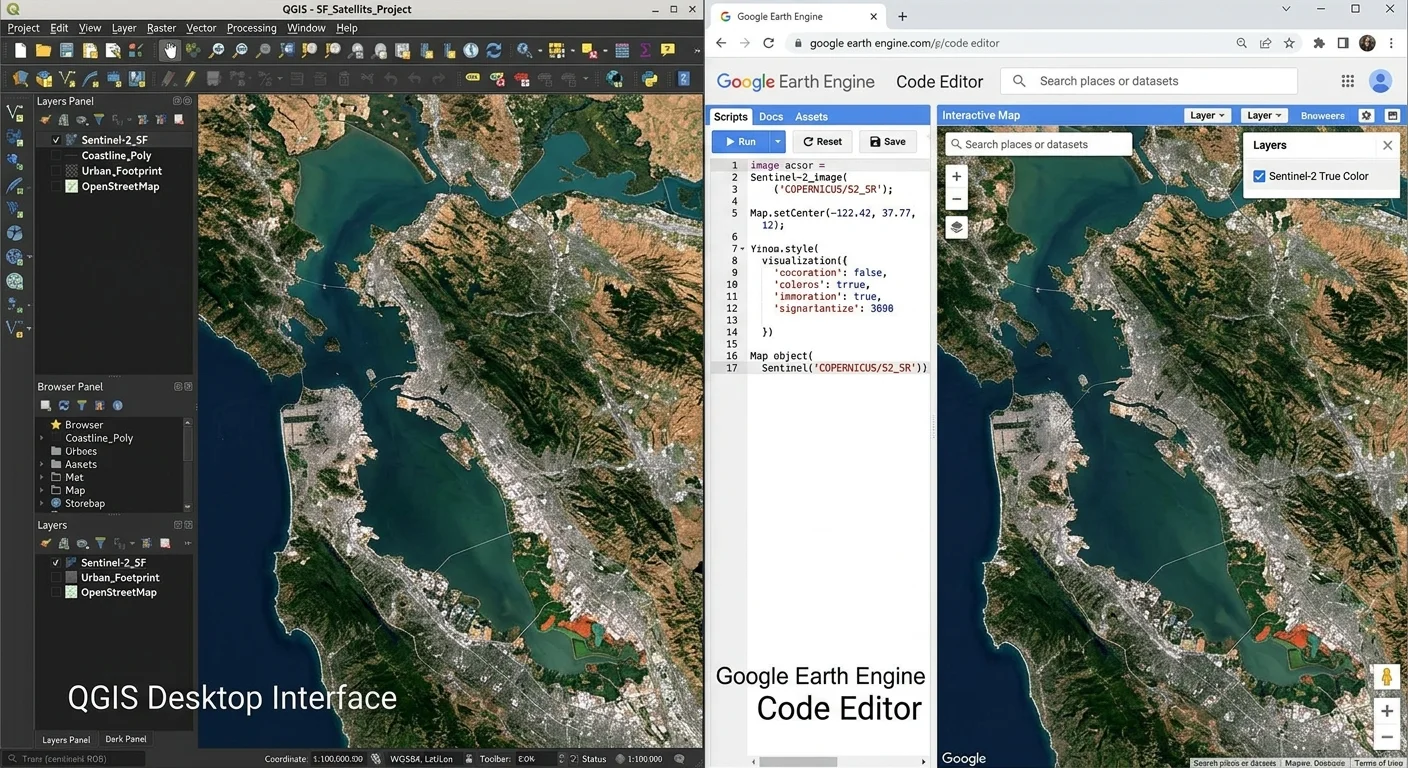Run the Earth Engine script
The height and width of the screenshot is (768, 1408).
(x=740, y=142)
